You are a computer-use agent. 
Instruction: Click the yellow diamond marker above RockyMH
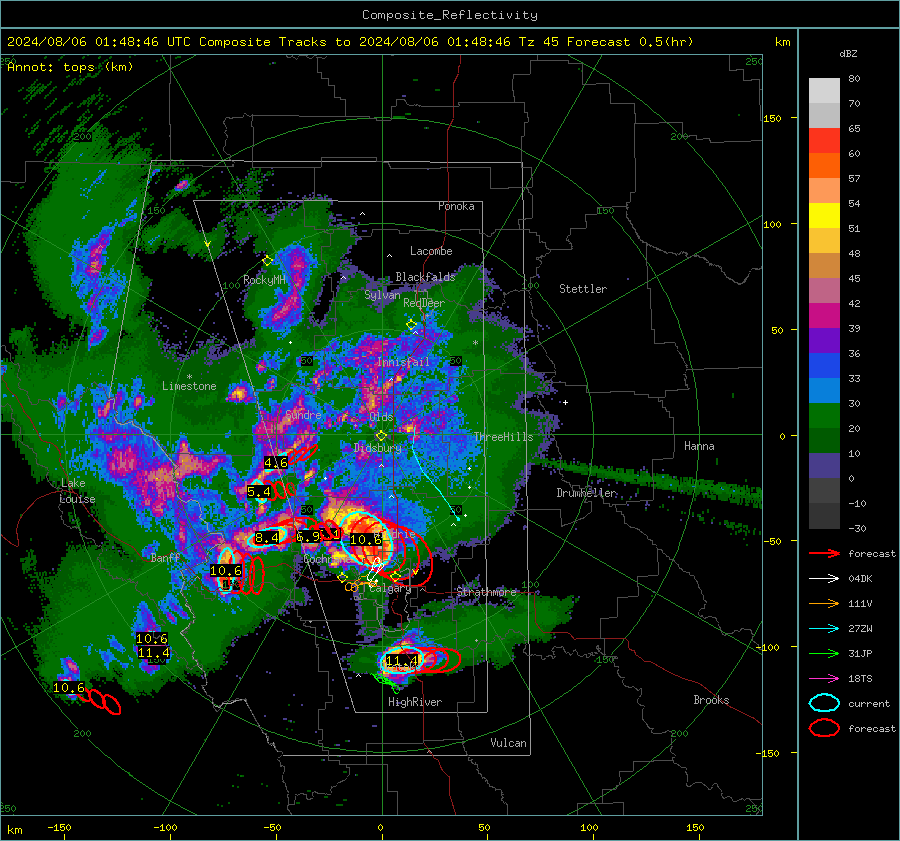pos(267,261)
